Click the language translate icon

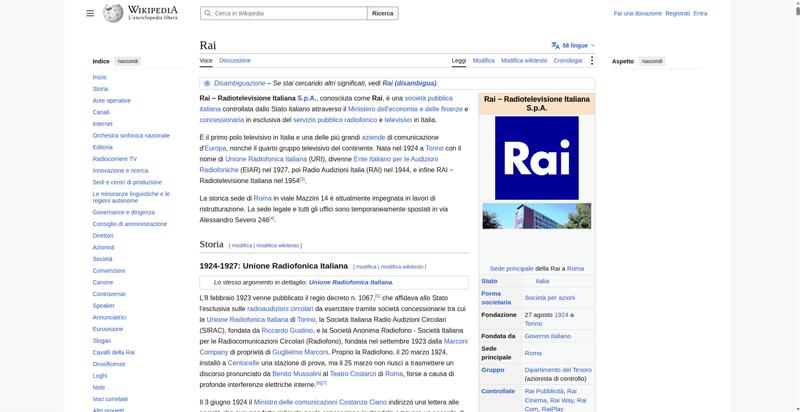tap(556, 45)
